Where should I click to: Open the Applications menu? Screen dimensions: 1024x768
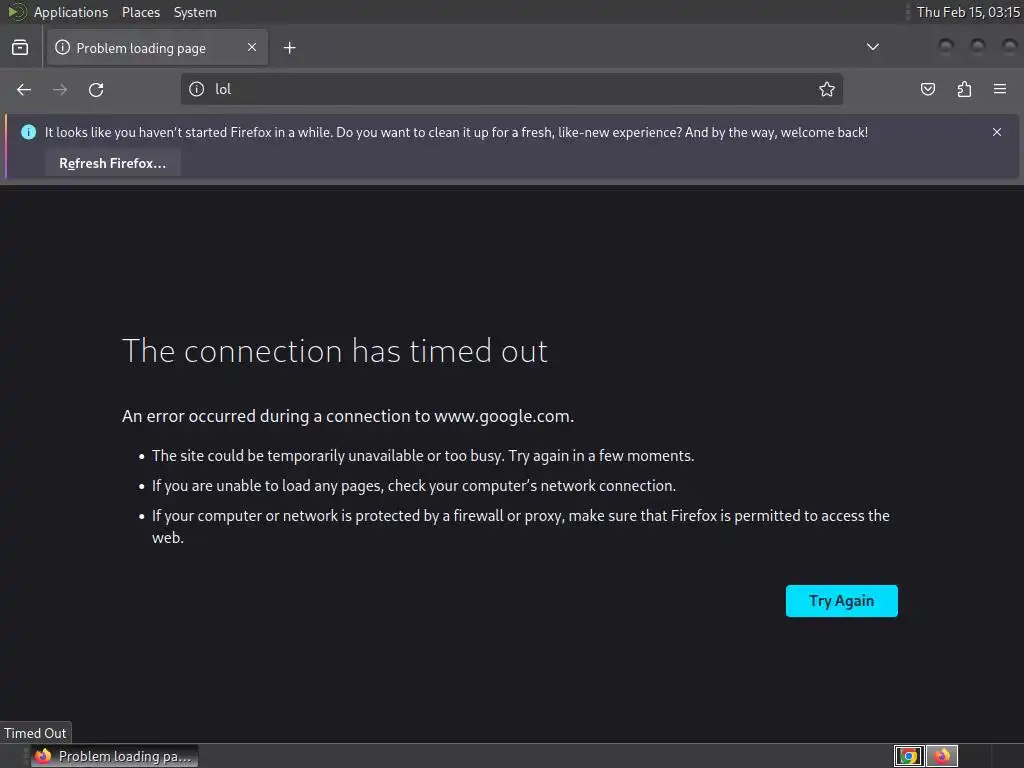click(71, 12)
